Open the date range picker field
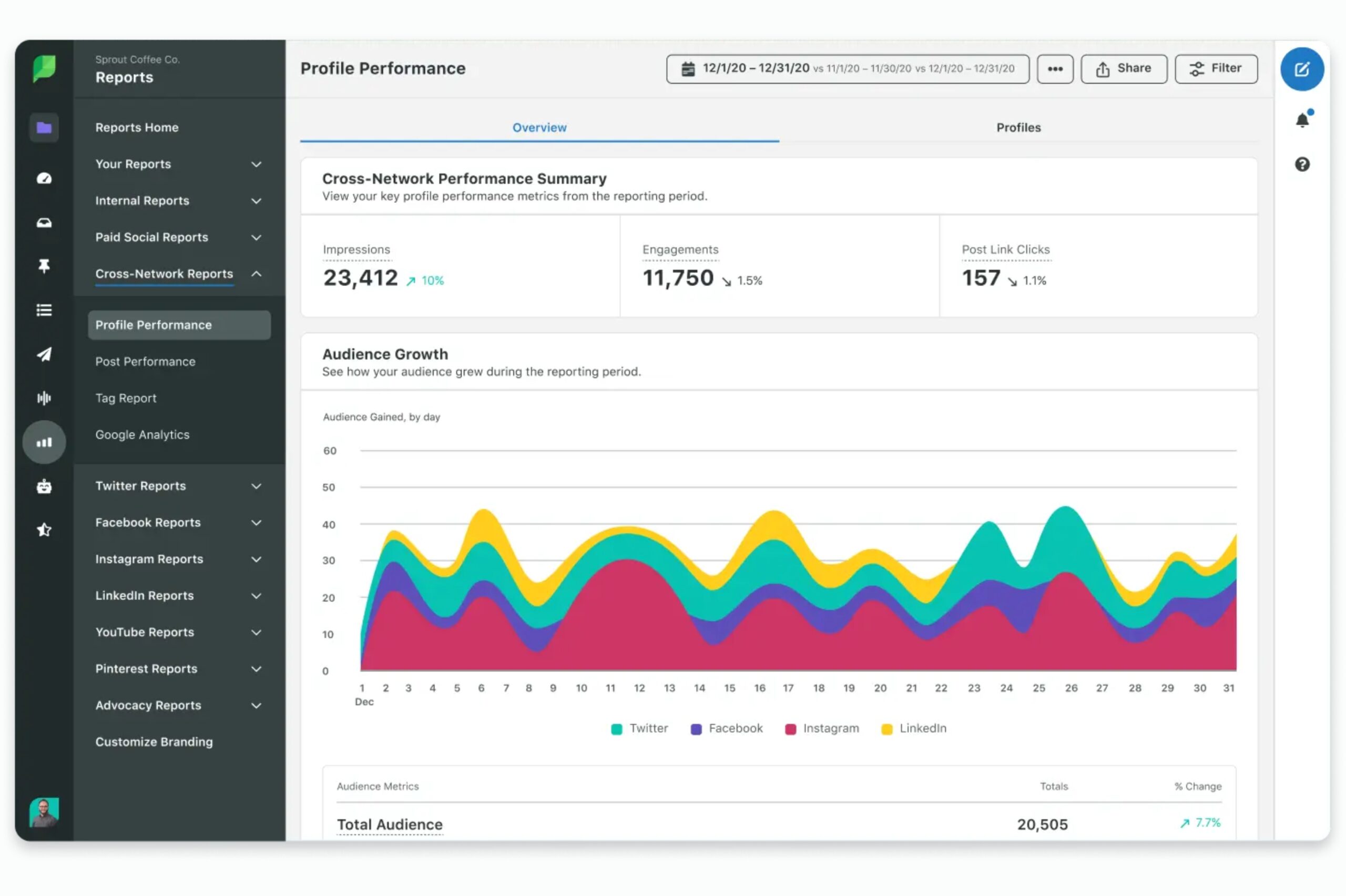1346x896 pixels. pyautogui.click(x=847, y=68)
